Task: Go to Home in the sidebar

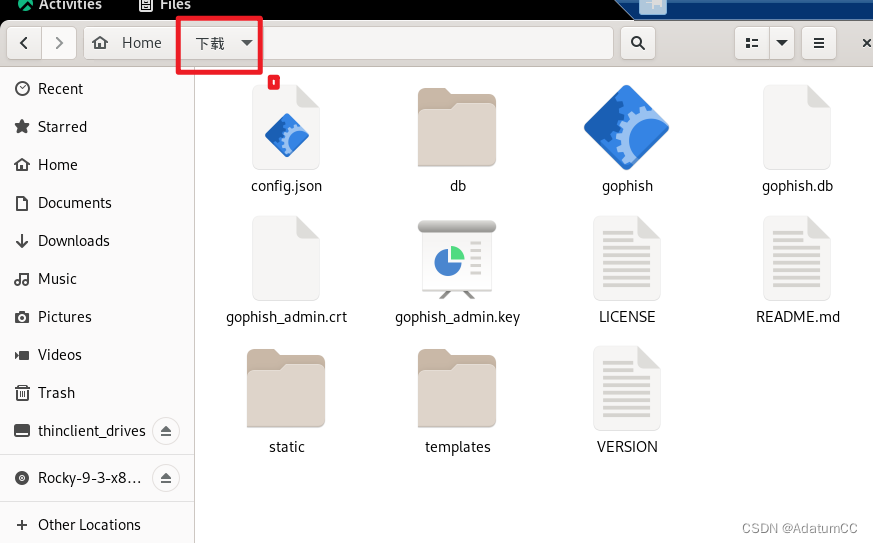Action: (x=97, y=164)
